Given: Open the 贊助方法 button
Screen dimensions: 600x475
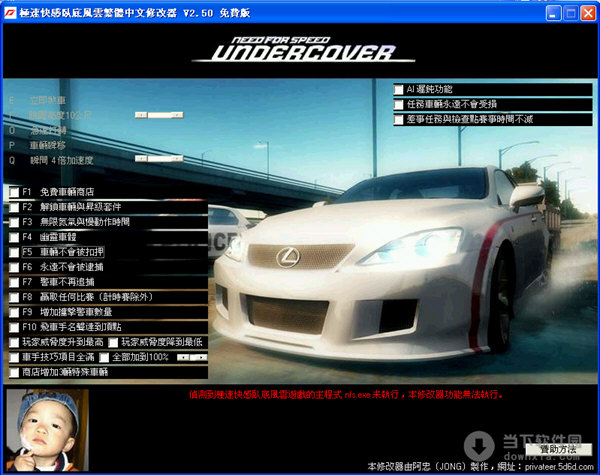Looking at the screenshot, I should point(558,449).
